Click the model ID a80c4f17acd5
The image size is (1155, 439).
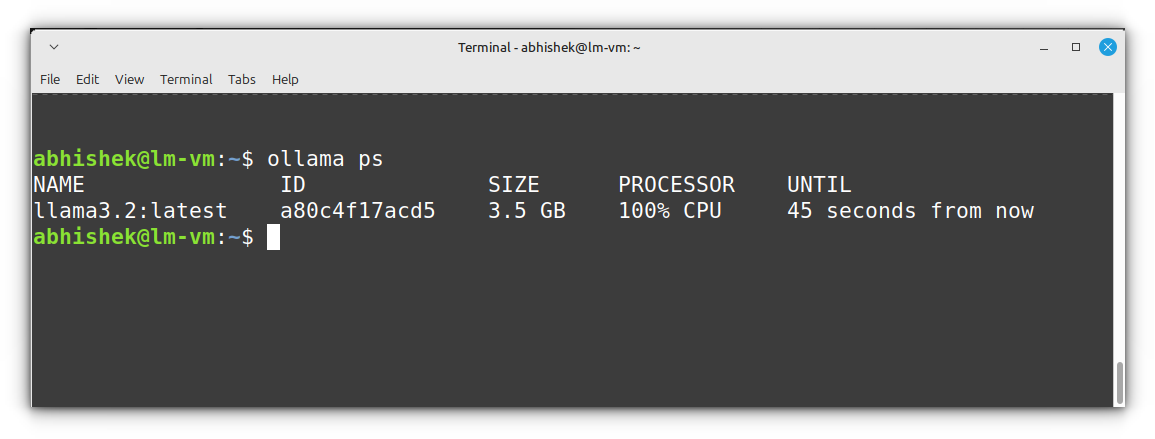(x=357, y=211)
